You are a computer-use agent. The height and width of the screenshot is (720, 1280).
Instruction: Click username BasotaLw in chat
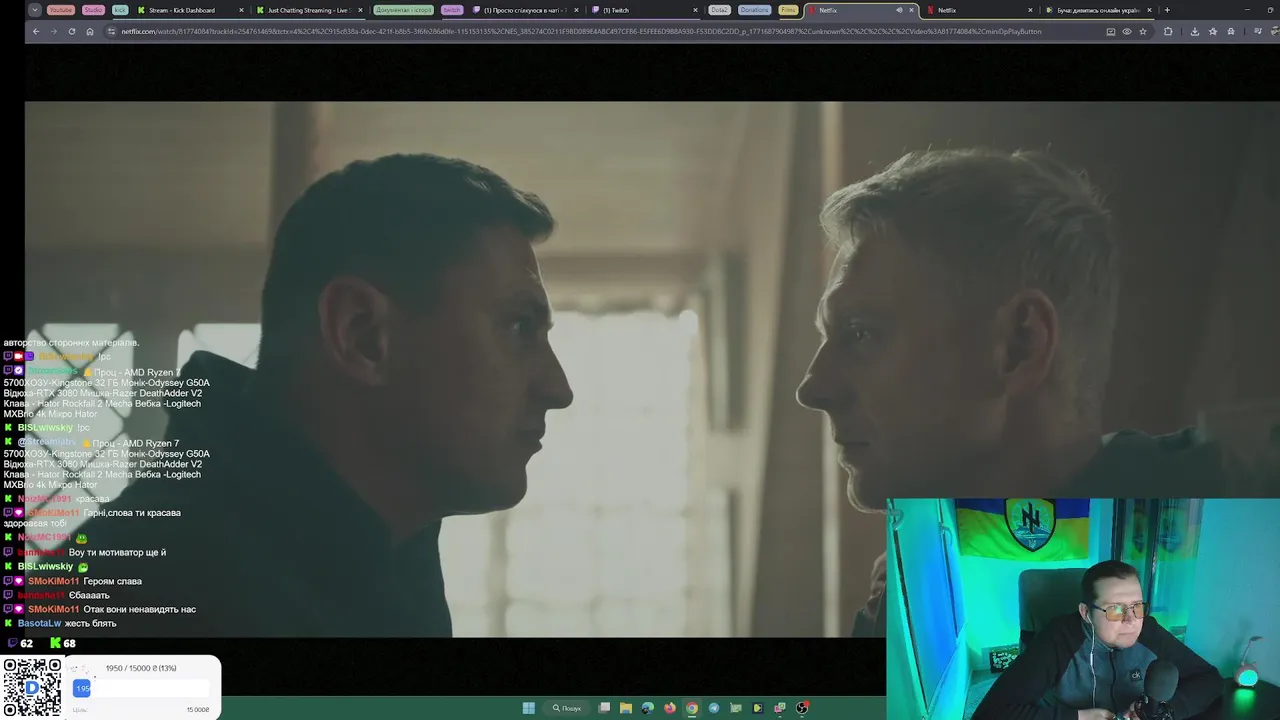pos(39,623)
